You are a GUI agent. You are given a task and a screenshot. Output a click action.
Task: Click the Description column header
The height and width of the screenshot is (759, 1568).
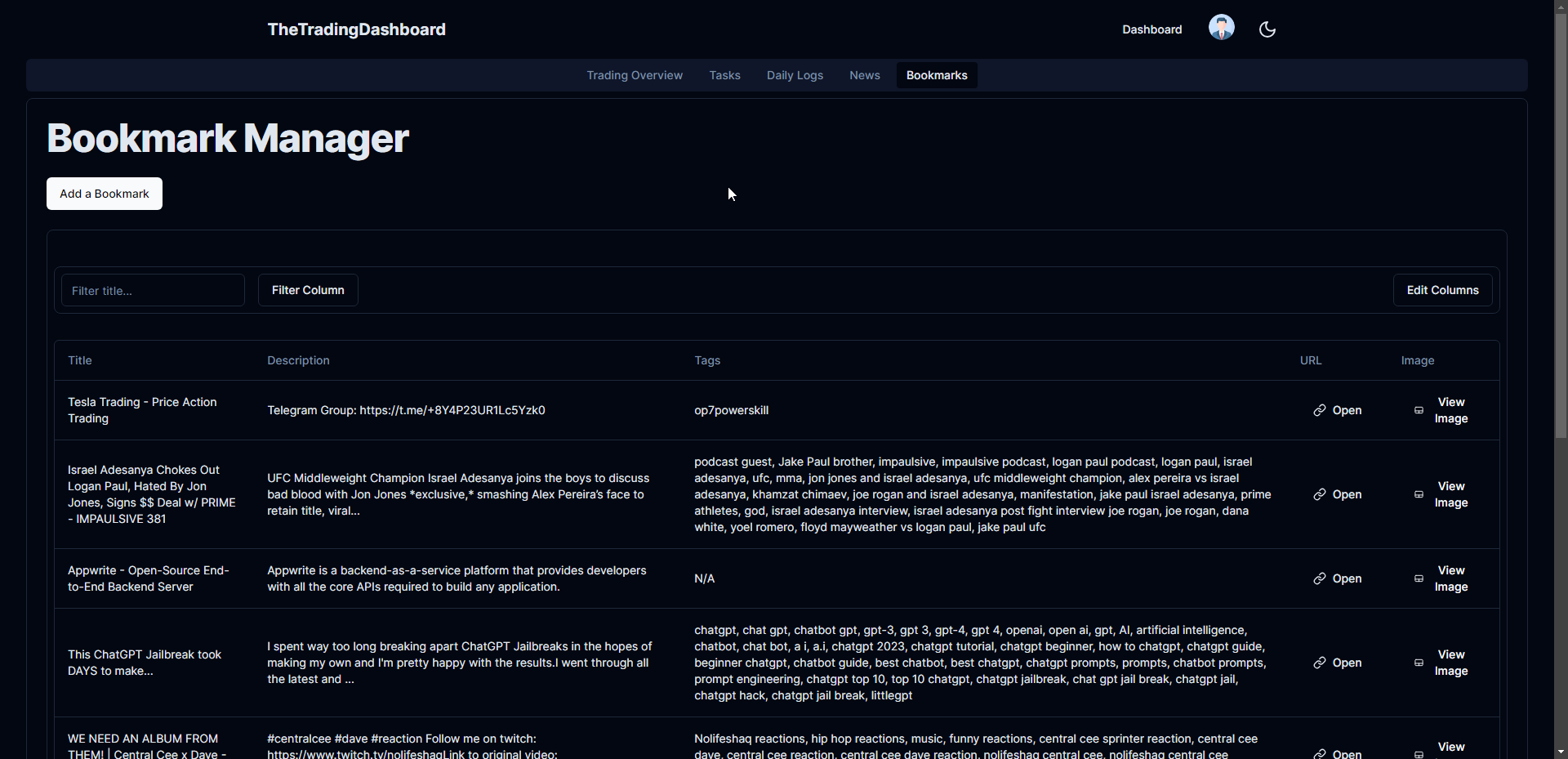pos(298,360)
